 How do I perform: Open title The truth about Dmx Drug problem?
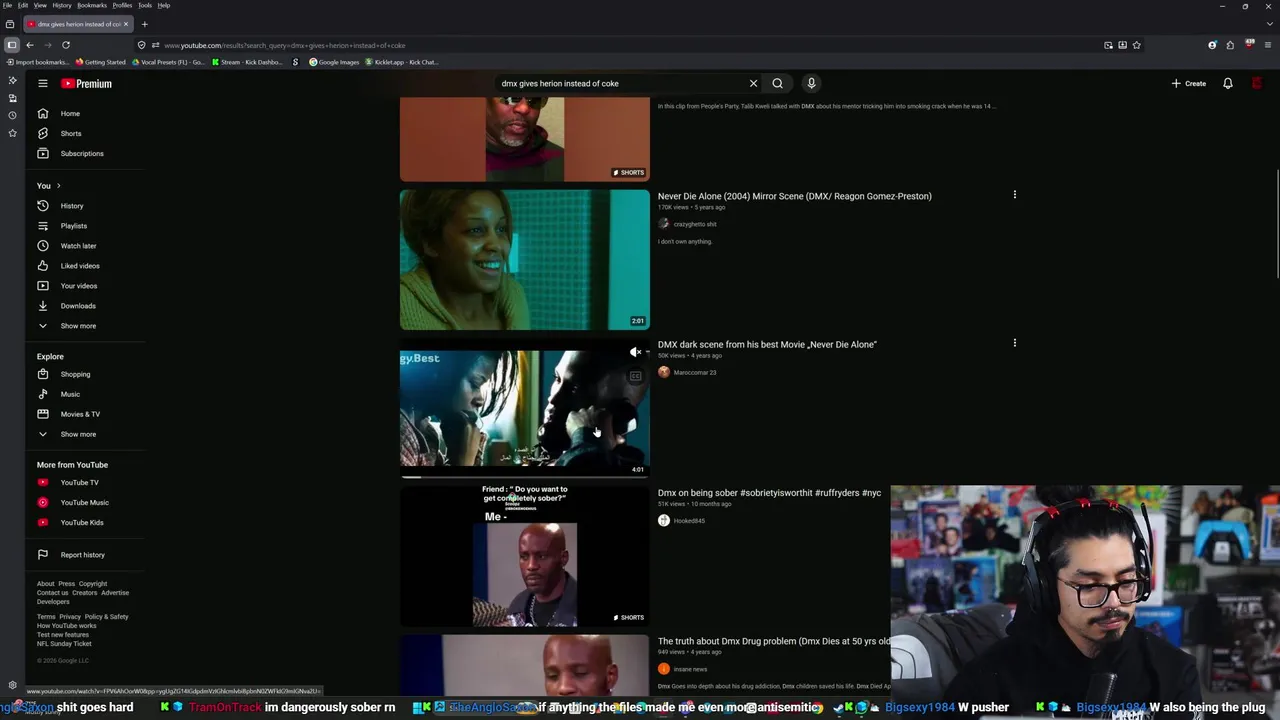pyautogui.click(x=773, y=641)
